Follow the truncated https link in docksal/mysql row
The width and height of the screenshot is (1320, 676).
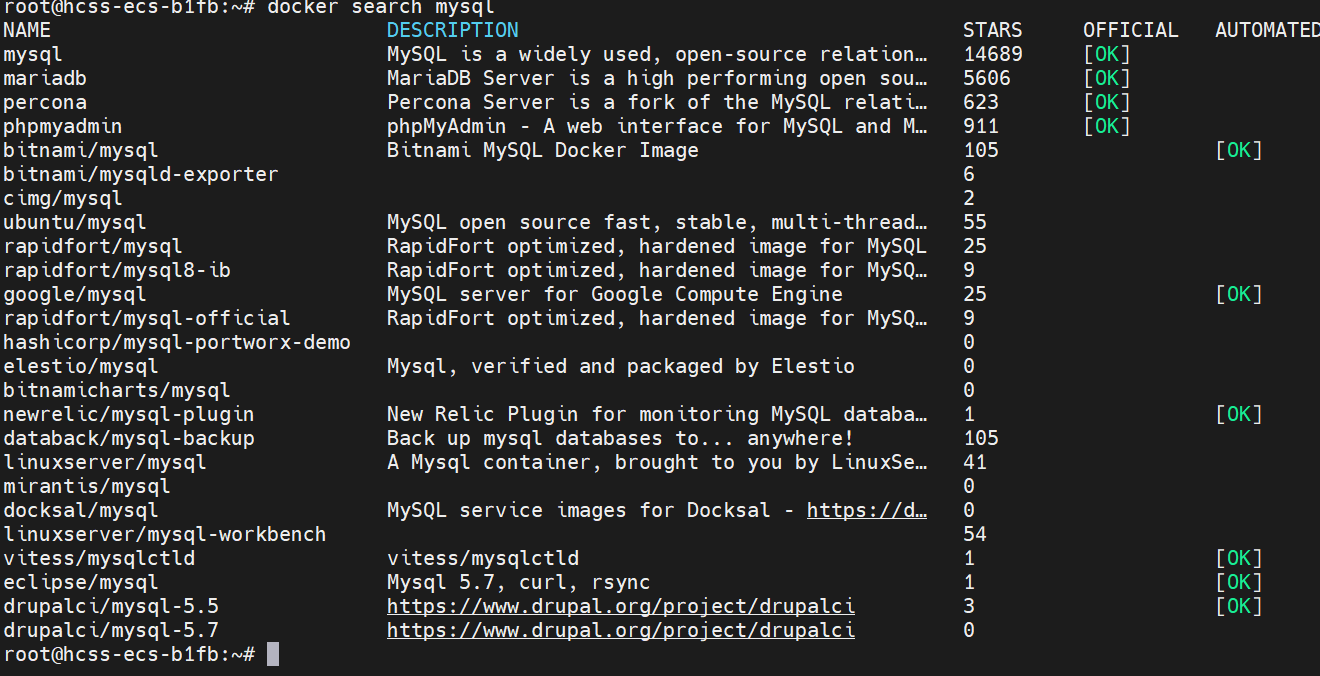tap(867, 511)
